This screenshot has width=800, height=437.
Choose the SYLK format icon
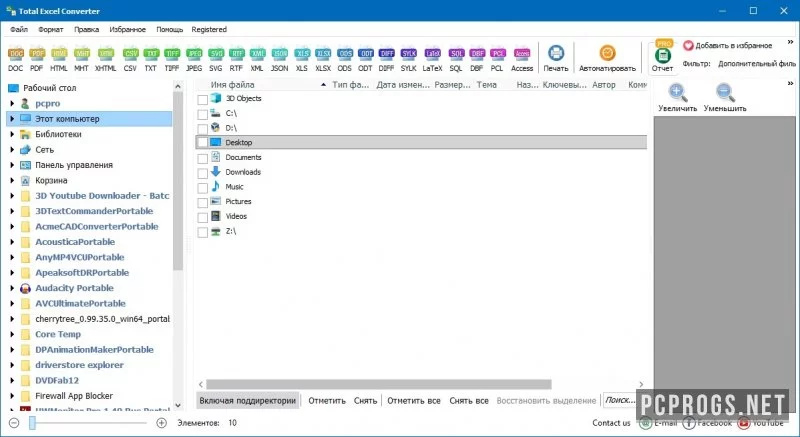(x=409, y=54)
